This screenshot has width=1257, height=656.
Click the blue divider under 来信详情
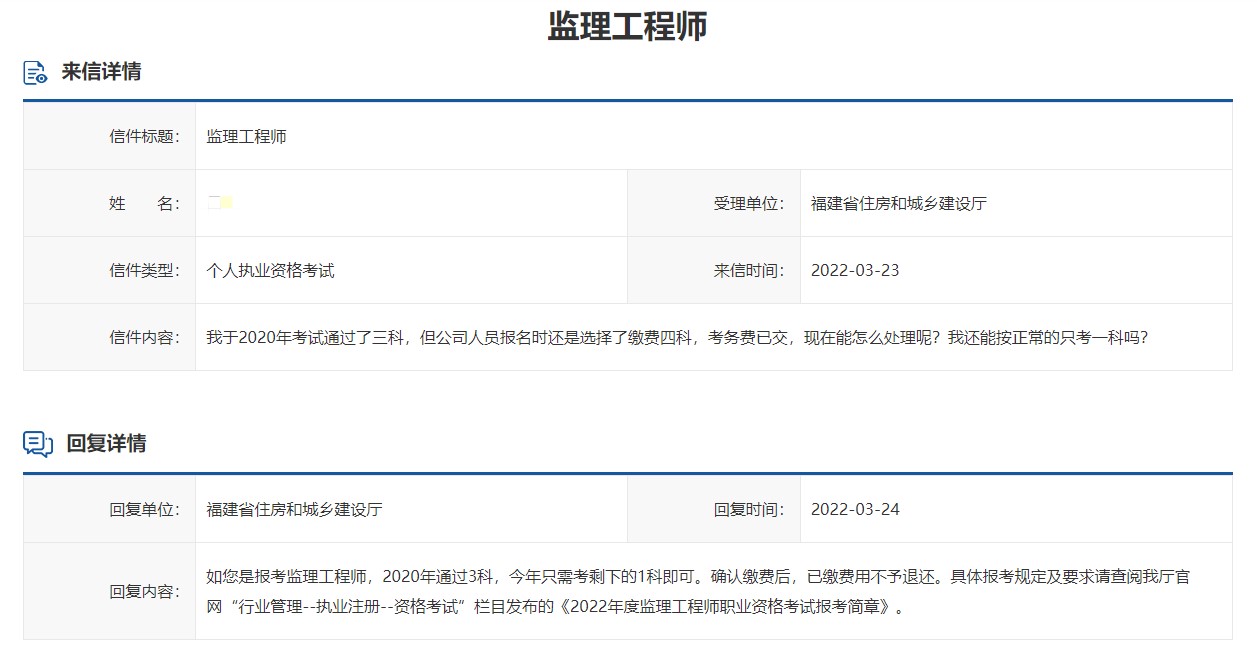(x=628, y=97)
